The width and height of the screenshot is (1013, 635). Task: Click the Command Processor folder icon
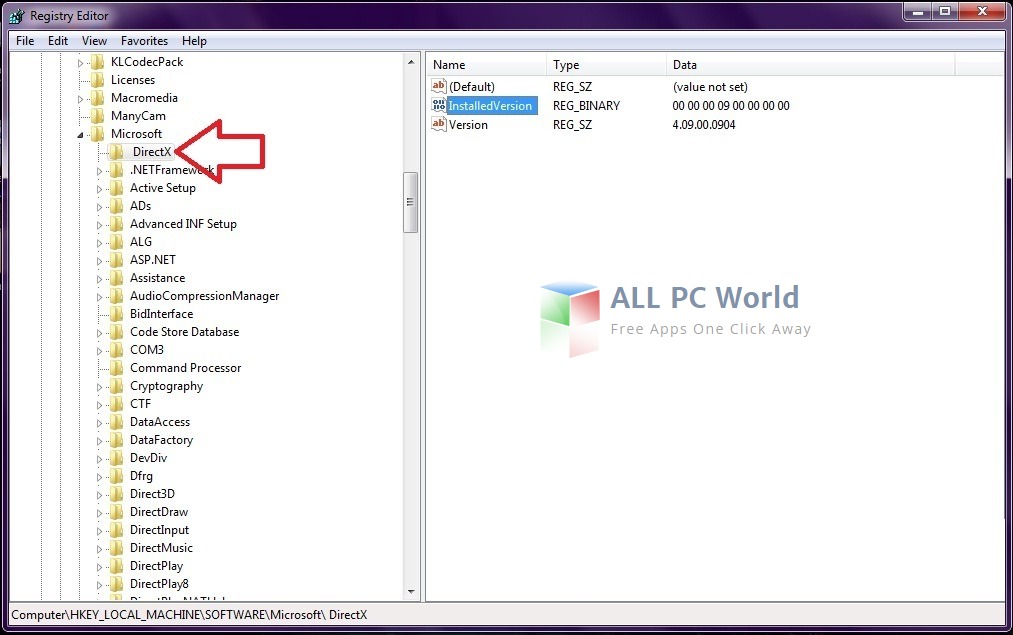[116, 368]
